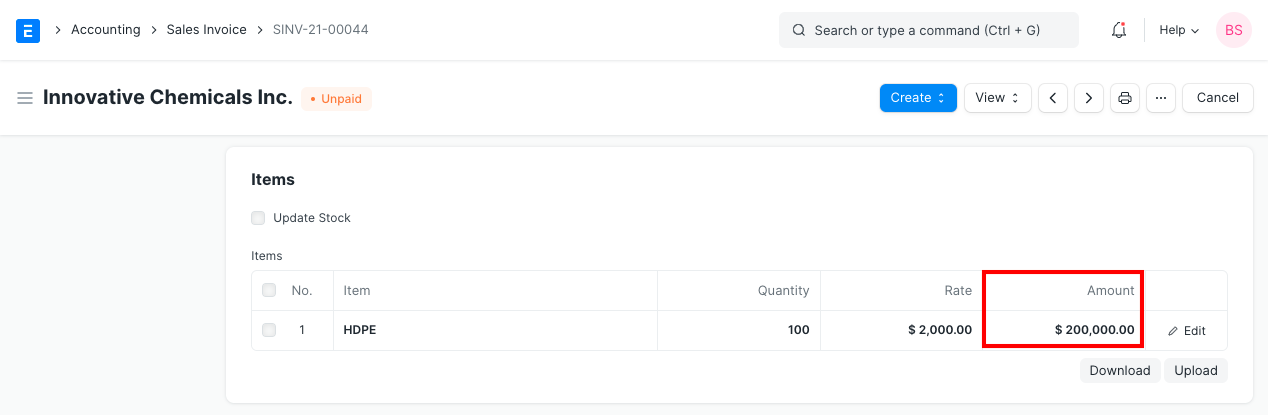
Task: Edit the HDPE item row
Action: (x=1187, y=331)
